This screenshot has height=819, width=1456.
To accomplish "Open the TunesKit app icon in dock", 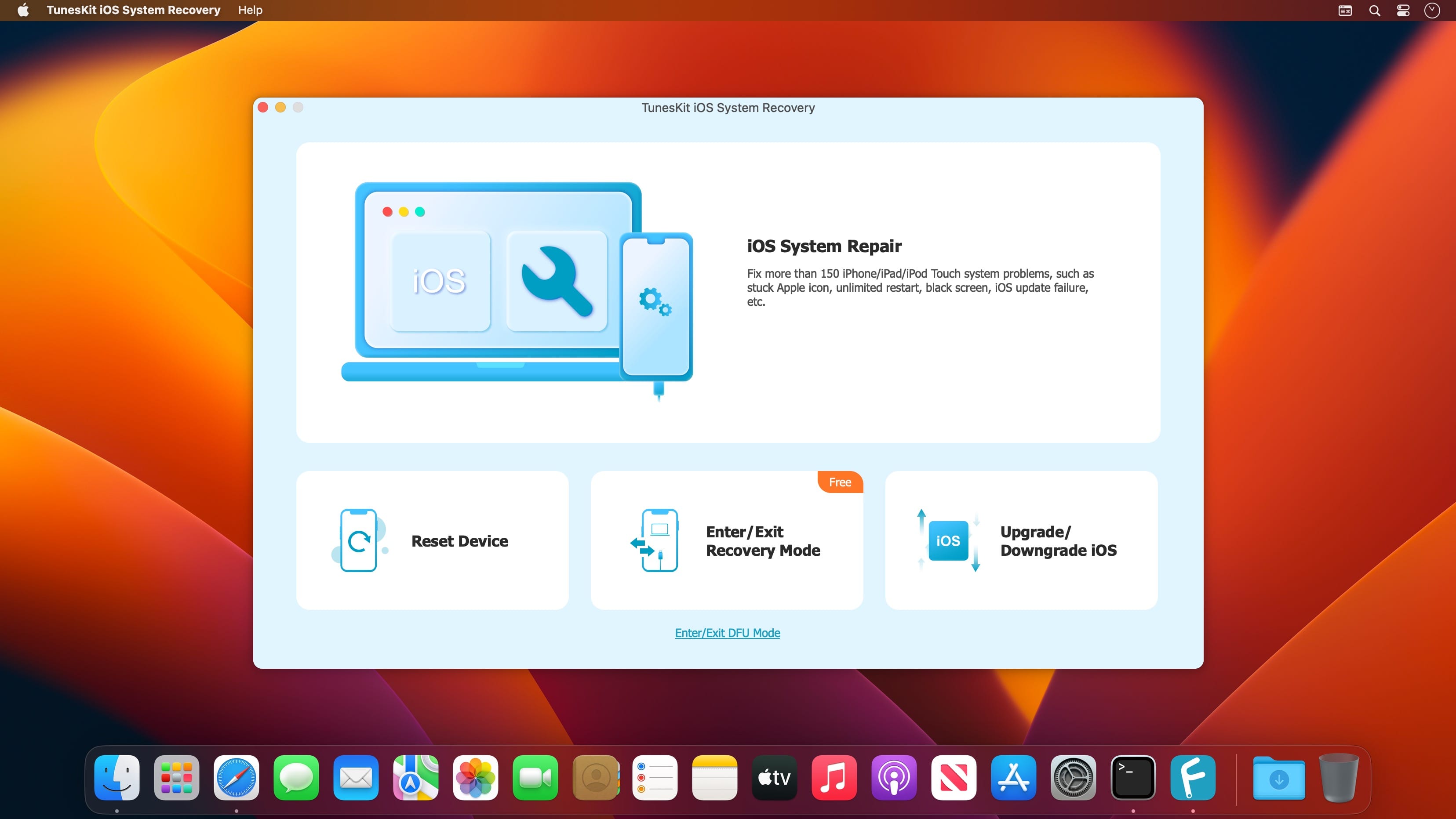I will coord(1193,778).
